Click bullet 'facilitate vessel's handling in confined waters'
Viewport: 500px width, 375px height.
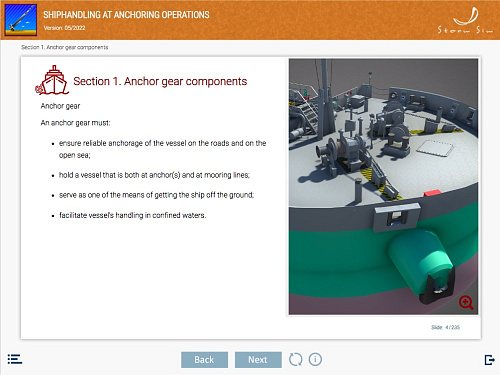coord(132,215)
